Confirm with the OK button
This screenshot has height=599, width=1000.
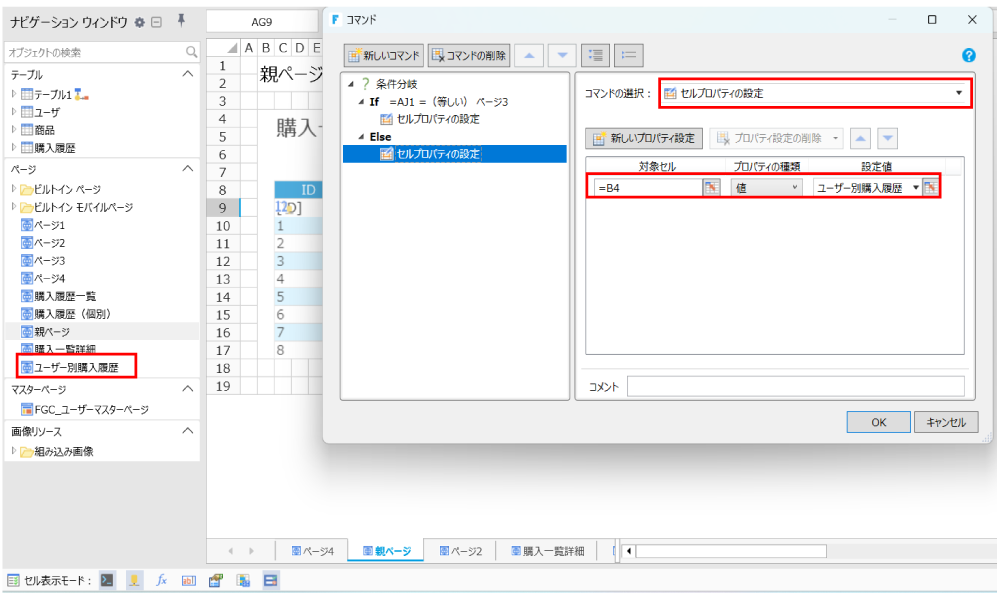point(878,422)
